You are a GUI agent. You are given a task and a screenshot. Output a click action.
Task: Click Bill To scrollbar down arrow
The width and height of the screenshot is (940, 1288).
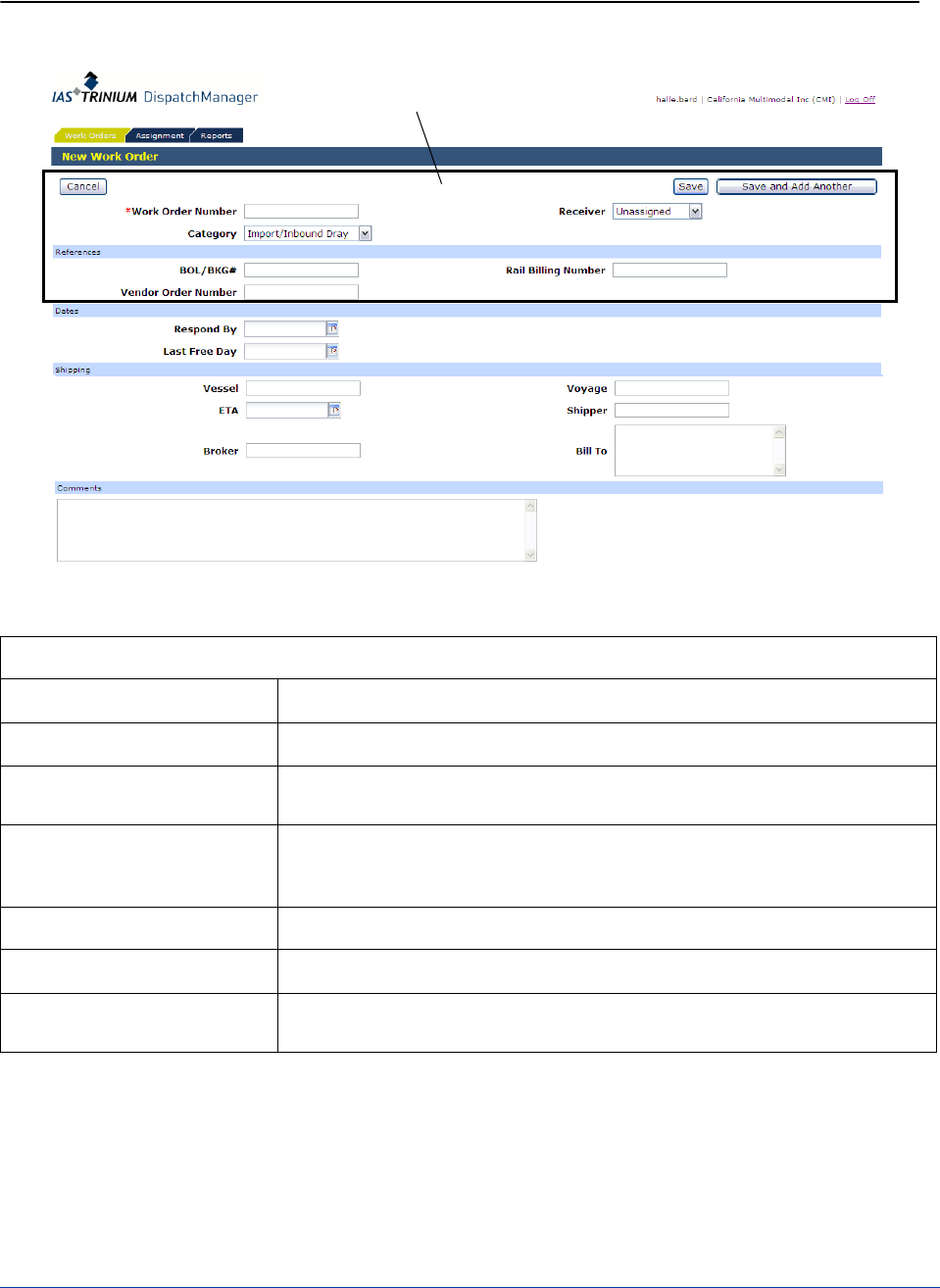(x=780, y=470)
